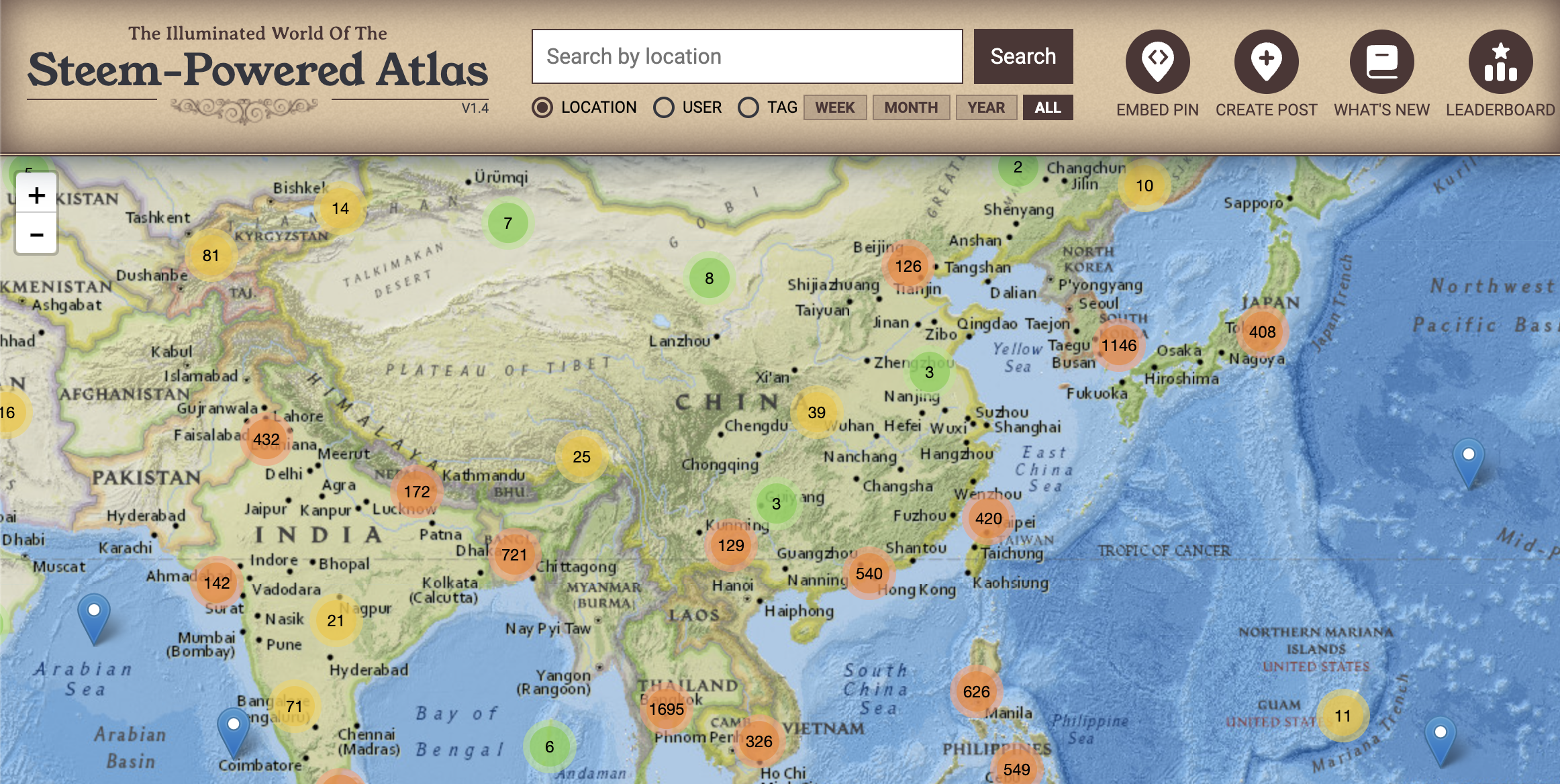Choose the ALL time filter
This screenshot has width=1560, height=784.
(x=1047, y=107)
